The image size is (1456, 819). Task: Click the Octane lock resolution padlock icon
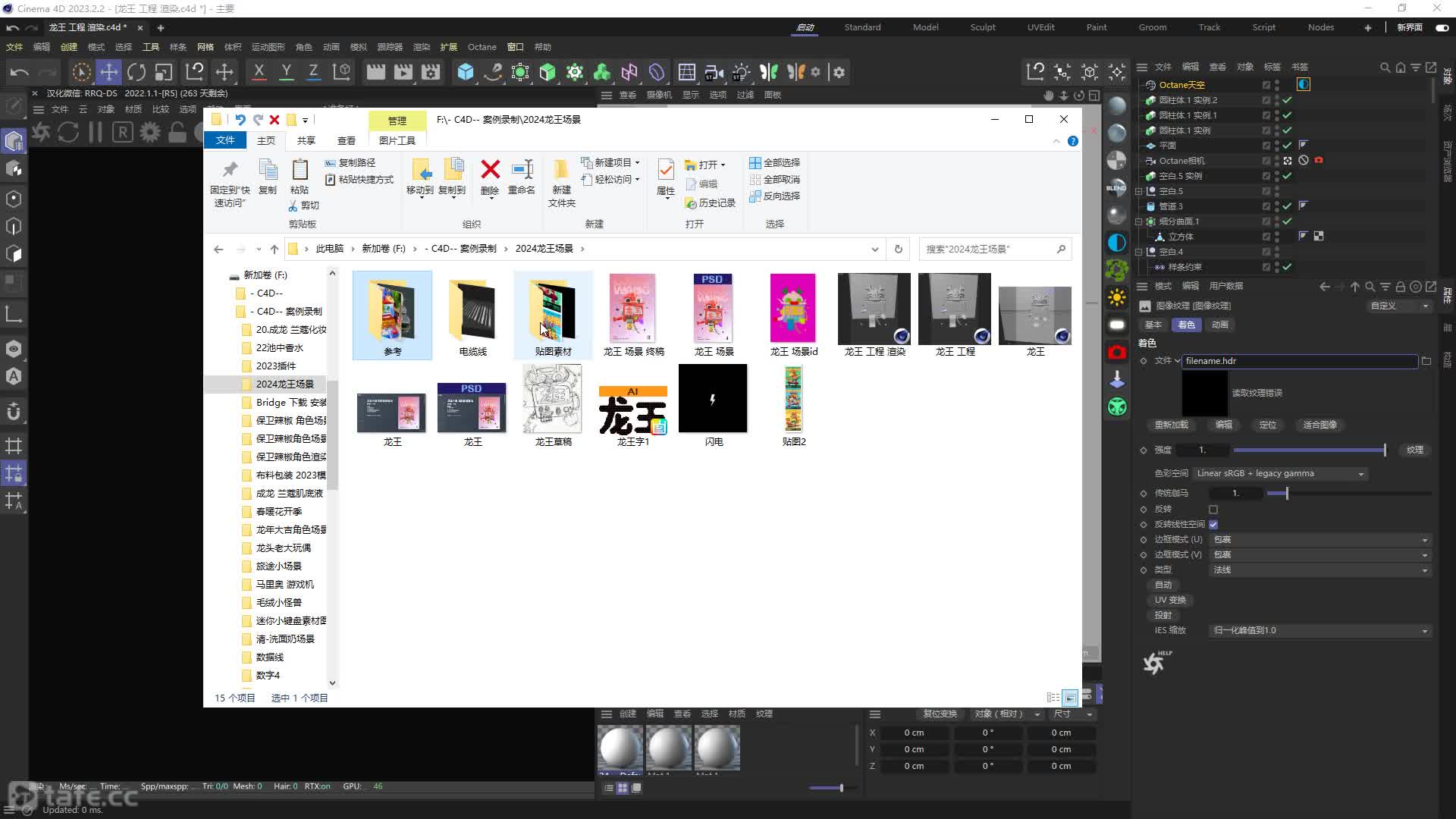177,133
